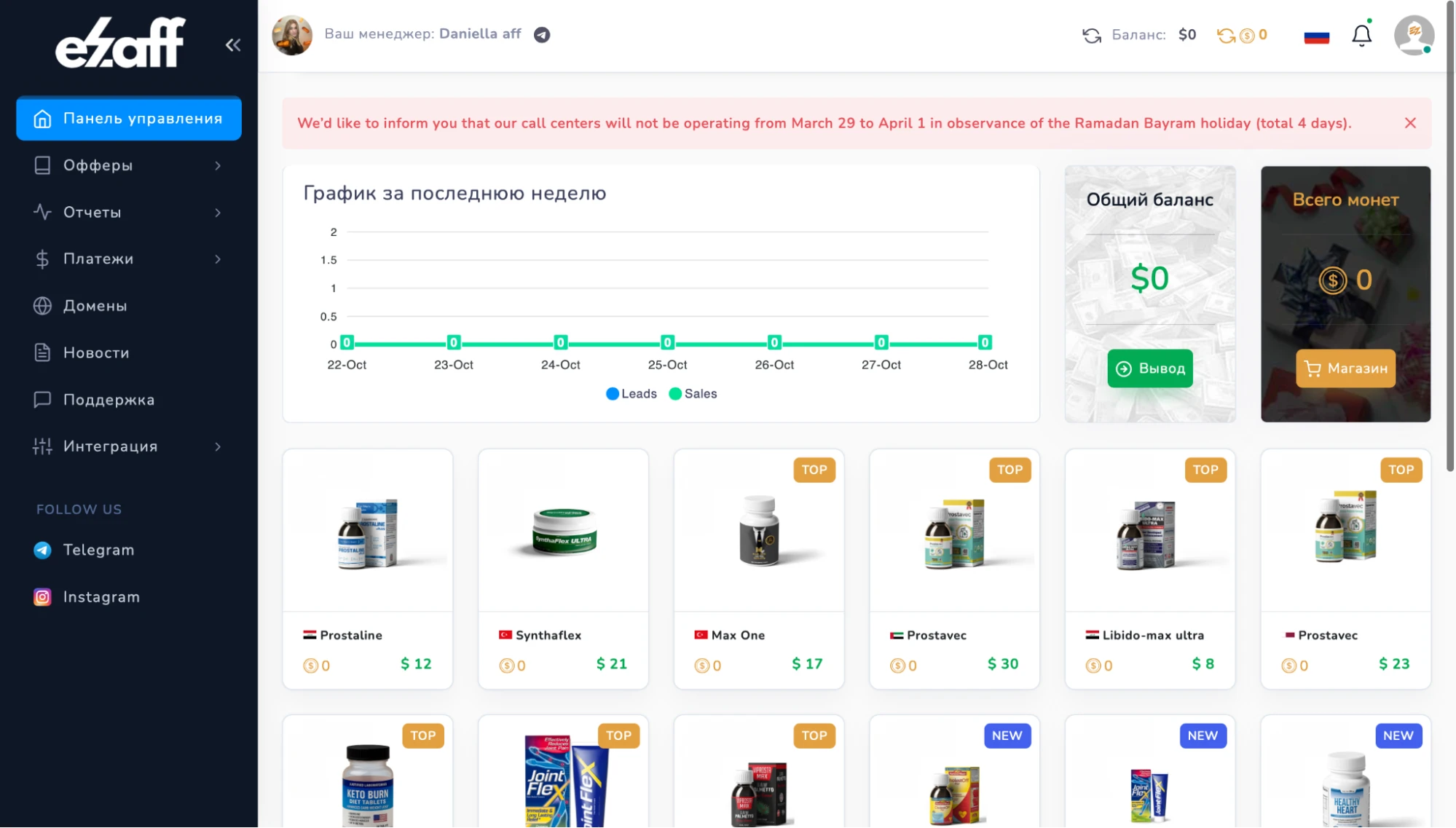This screenshot has width=1456, height=828.
Task: Dismiss the Ramadan Bayram holiday notice
Action: (1410, 123)
